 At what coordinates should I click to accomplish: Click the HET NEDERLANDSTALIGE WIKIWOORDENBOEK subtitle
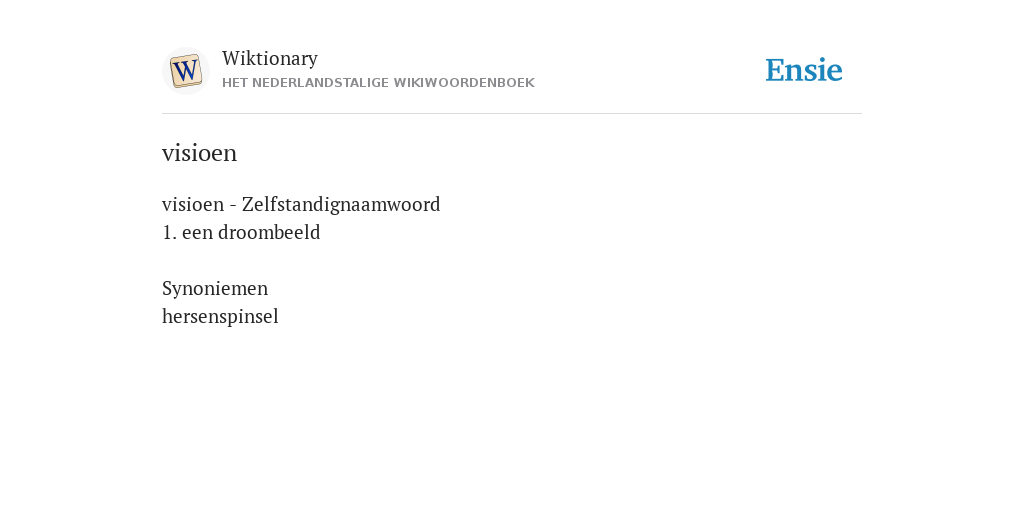tap(378, 83)
